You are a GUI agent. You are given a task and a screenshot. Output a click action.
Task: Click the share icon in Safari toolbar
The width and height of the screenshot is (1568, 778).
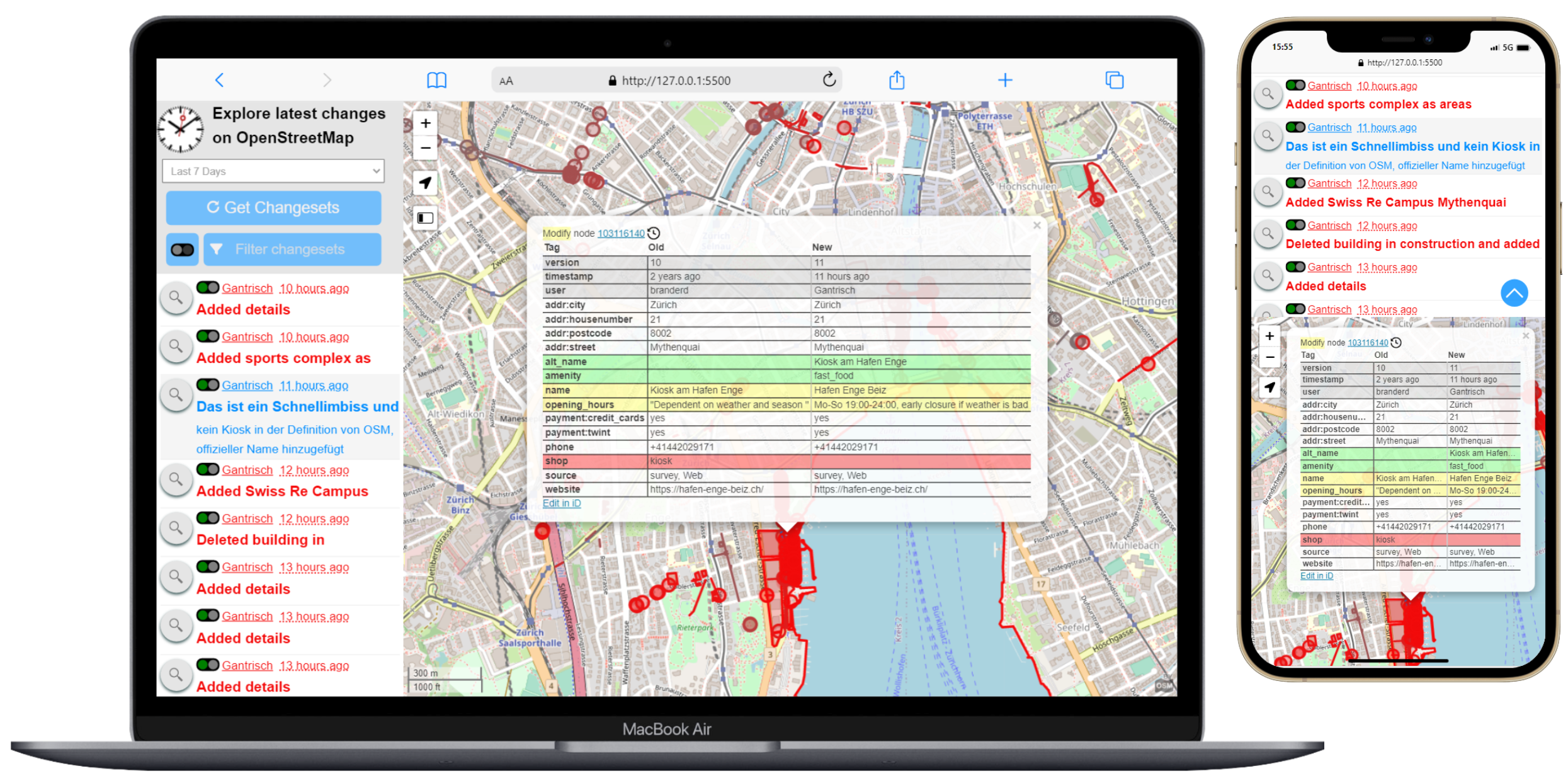897,80
